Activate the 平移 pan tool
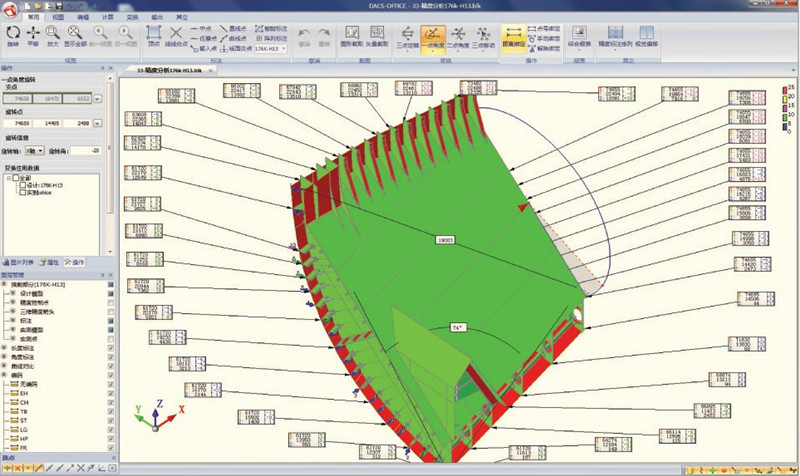This screenshot has width=800, height=476. pyautogui.click(x=35, y=37)
